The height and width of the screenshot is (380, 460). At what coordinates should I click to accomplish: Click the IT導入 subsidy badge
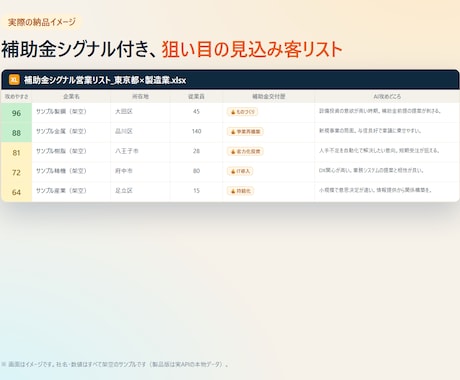(240, 171)
